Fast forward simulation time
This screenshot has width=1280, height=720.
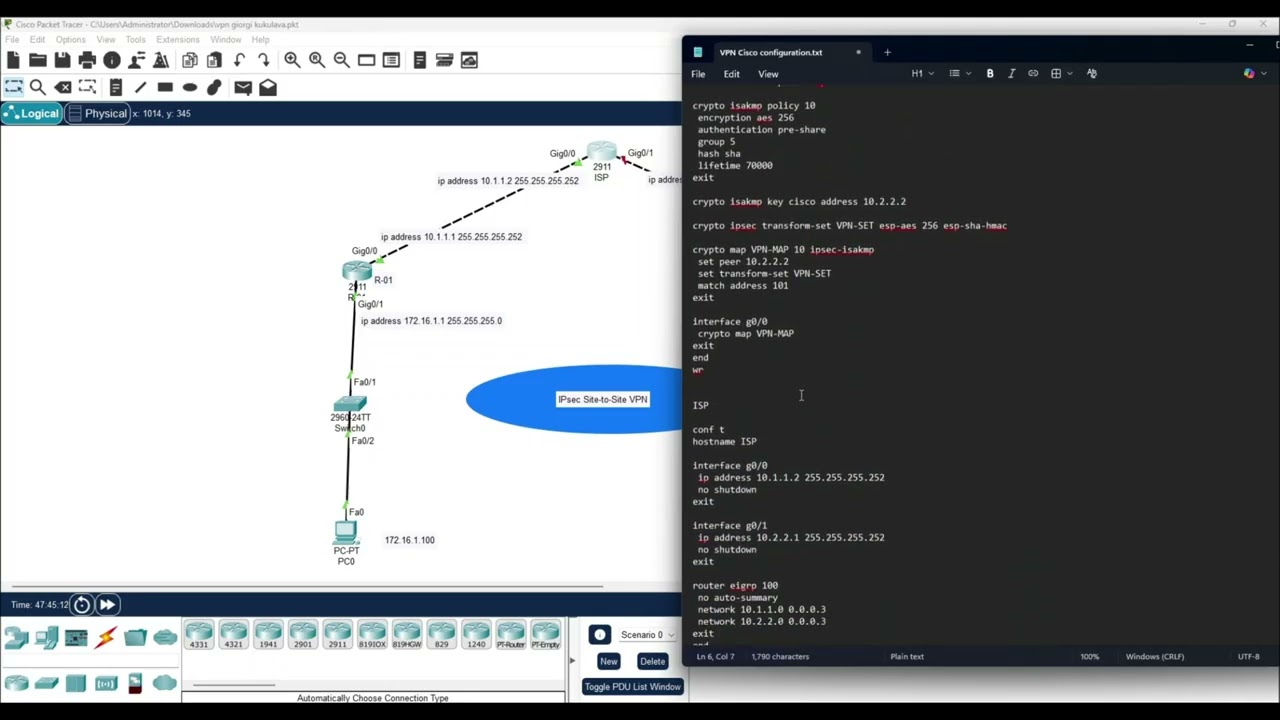106,604
